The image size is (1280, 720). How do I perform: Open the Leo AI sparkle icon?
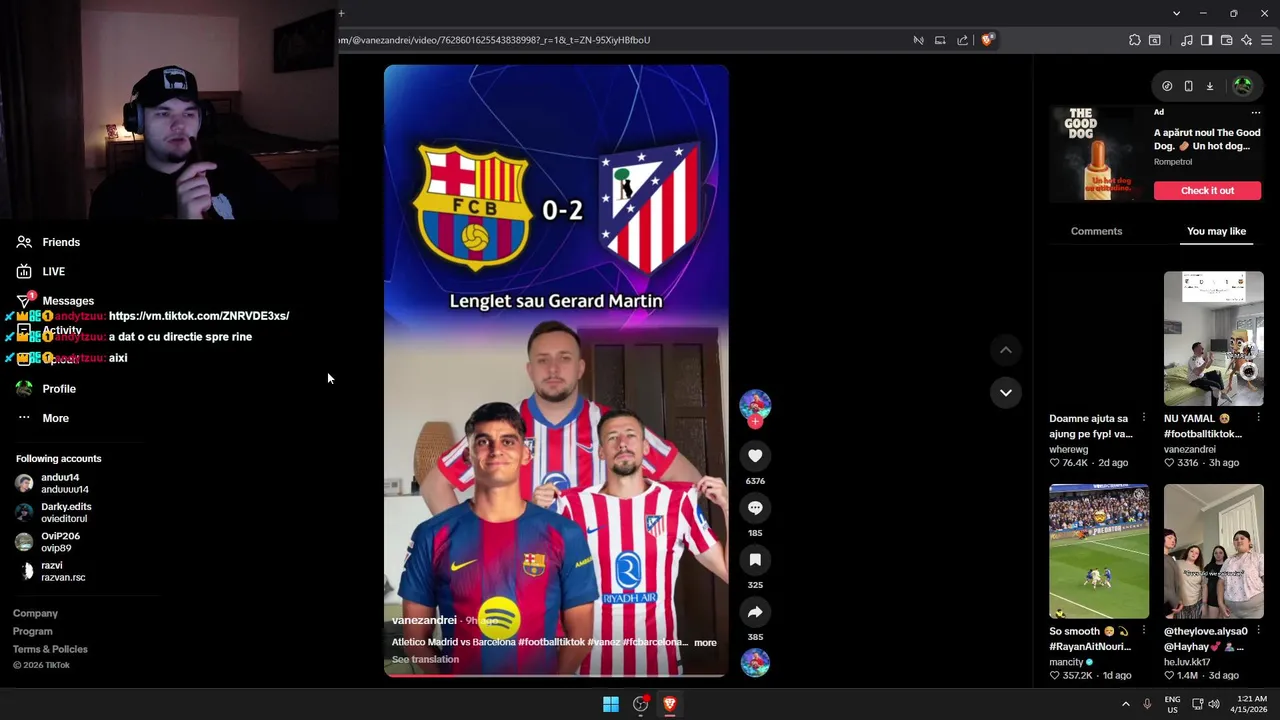coord(1246,40)
